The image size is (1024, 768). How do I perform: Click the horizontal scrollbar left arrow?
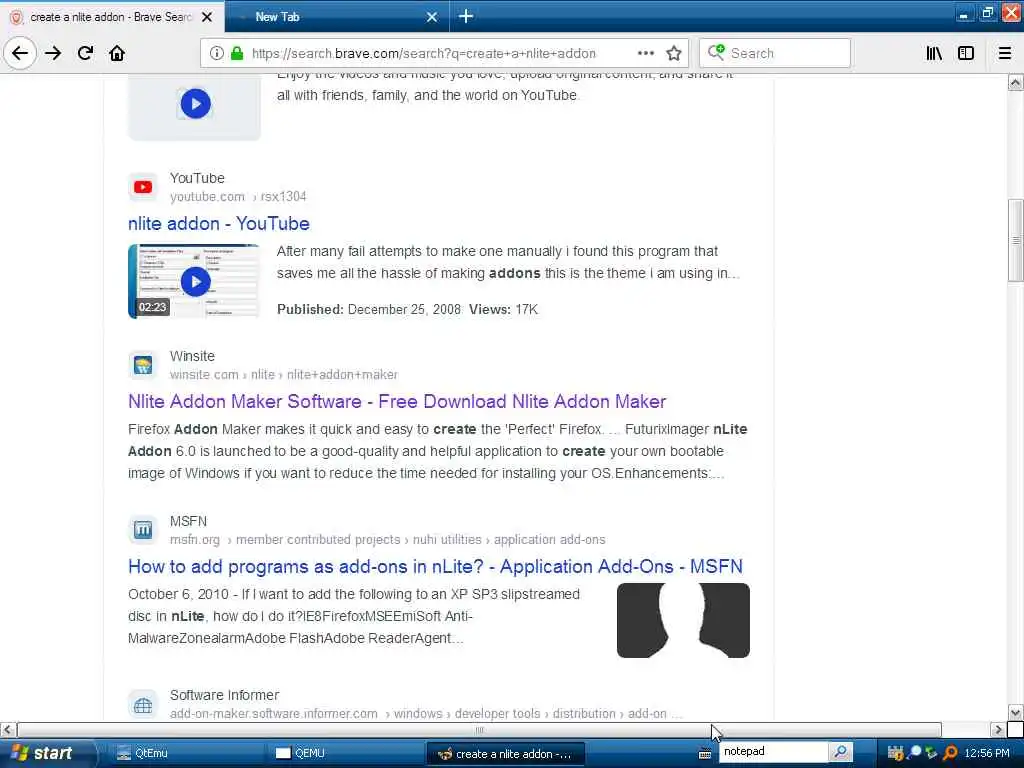tap(7, 729)
